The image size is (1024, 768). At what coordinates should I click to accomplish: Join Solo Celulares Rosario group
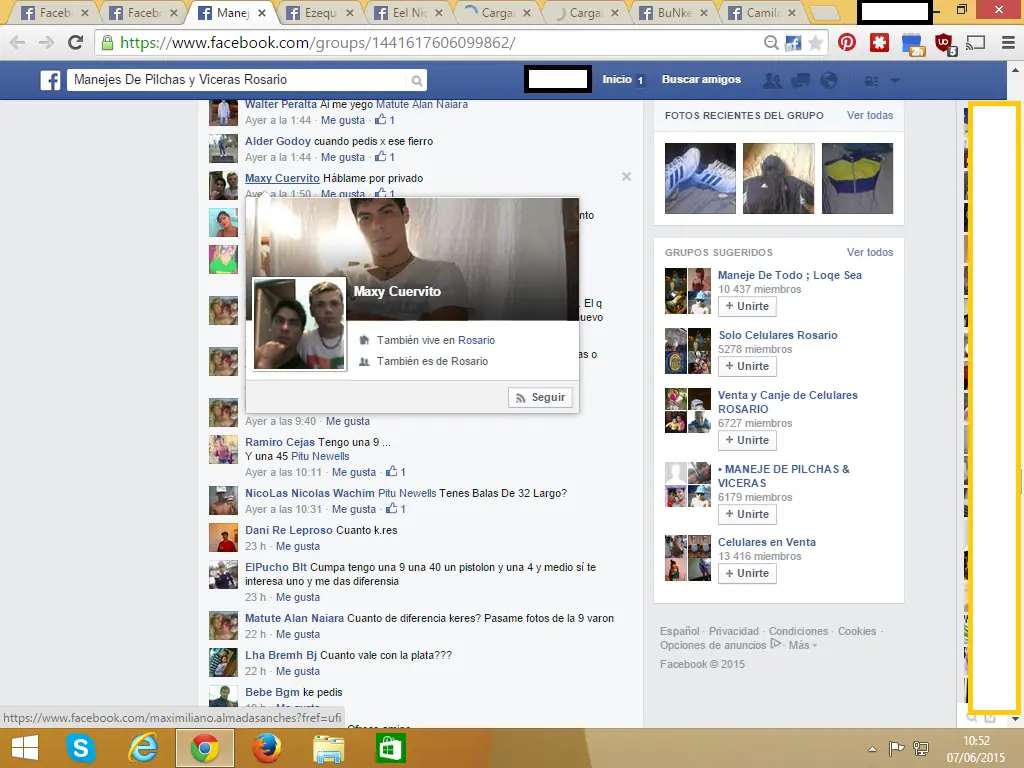[747, 366]
